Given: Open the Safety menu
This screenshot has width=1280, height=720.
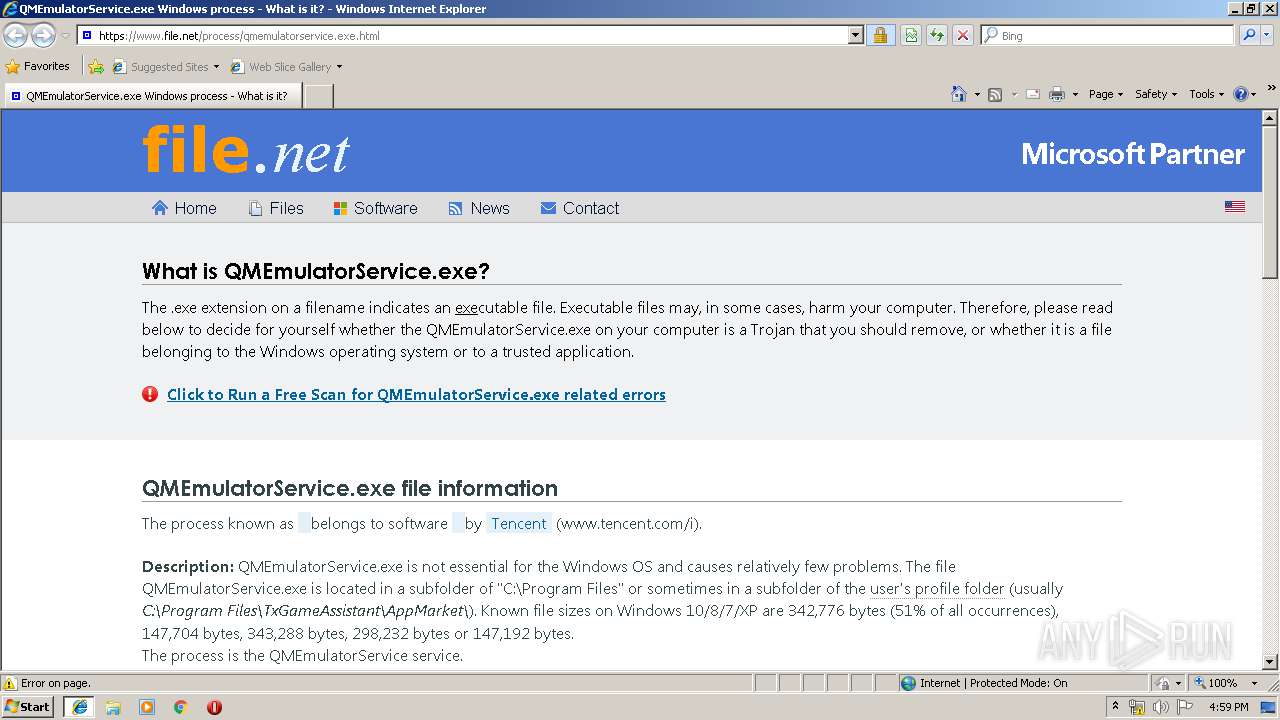Looking at the screenshot, I should [x=1155, y=94].
